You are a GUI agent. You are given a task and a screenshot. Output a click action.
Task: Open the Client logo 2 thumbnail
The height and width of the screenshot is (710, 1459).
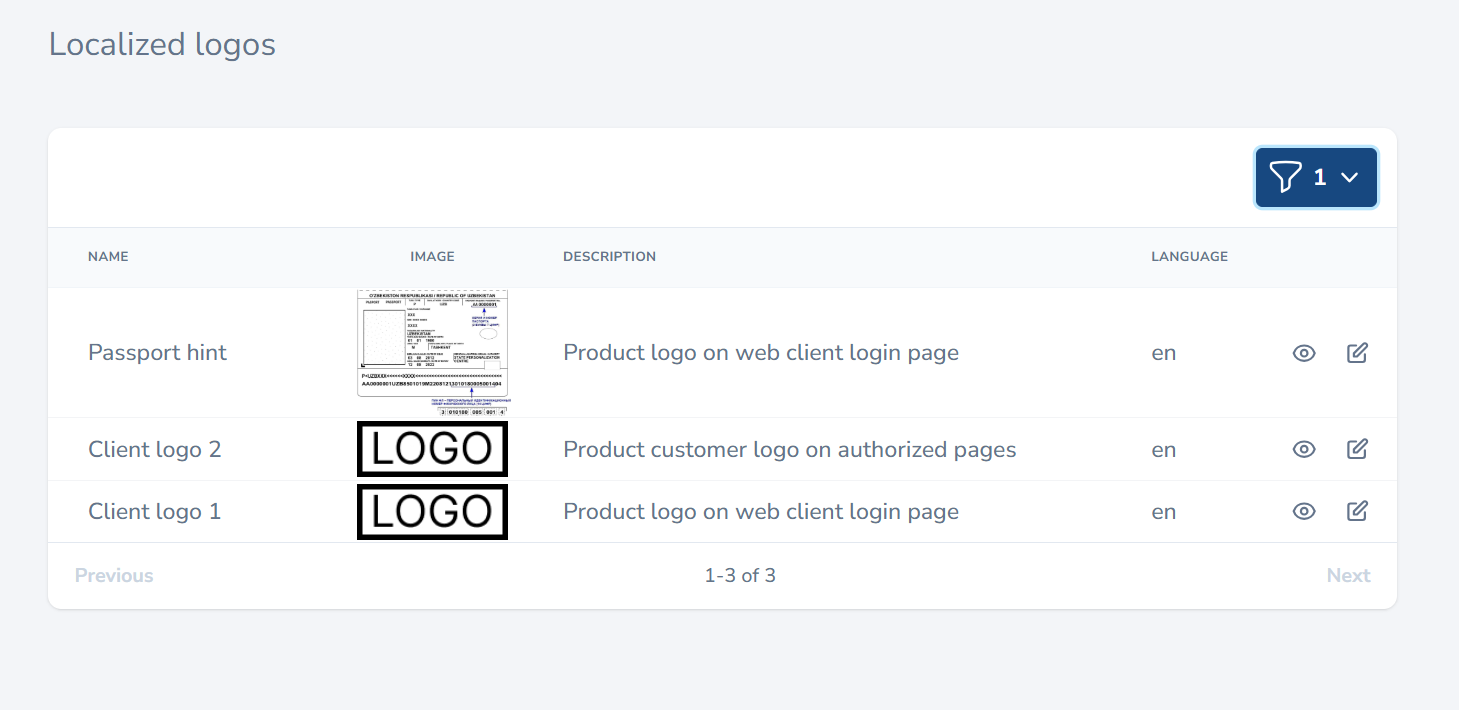432,449
